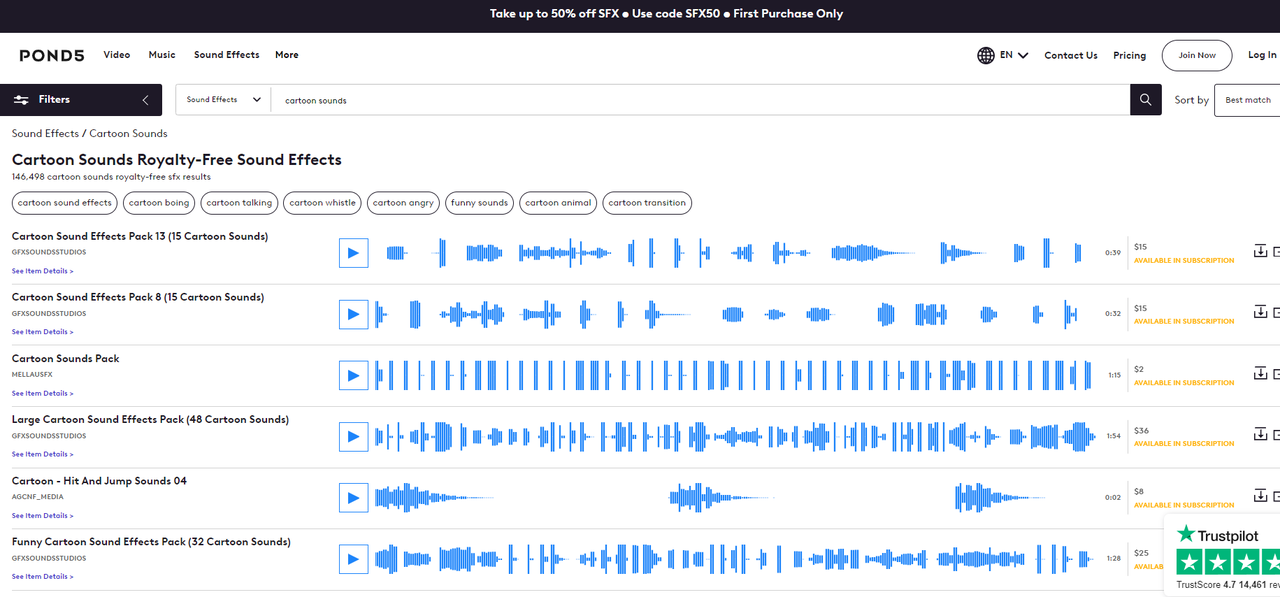Screen dimensions: 1280x597
Task: Open the Sound Effects nav menu
Action: 226,55
